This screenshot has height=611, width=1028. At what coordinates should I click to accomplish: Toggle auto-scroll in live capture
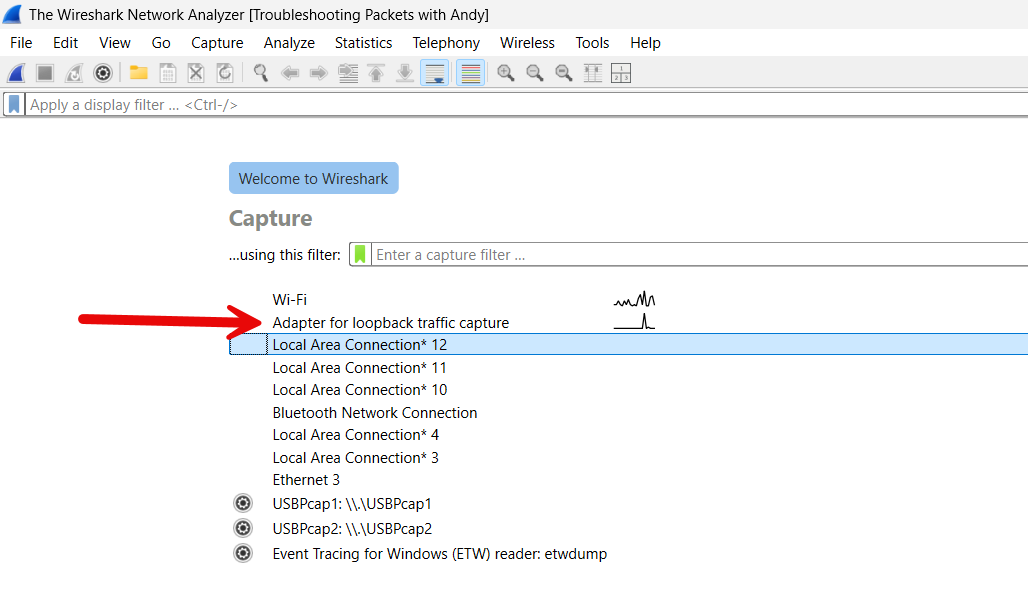click(434, 72)
